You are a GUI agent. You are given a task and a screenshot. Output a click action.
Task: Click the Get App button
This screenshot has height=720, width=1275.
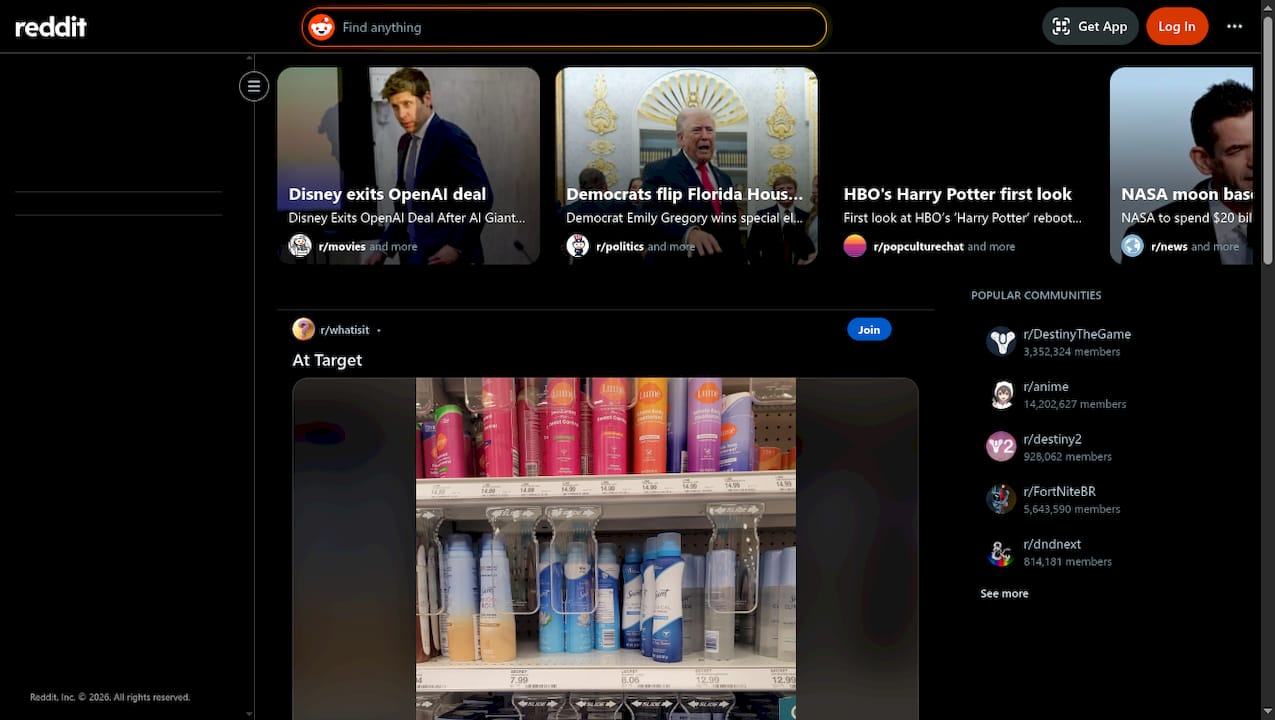pyautogui.click(x=1090, y=27)
